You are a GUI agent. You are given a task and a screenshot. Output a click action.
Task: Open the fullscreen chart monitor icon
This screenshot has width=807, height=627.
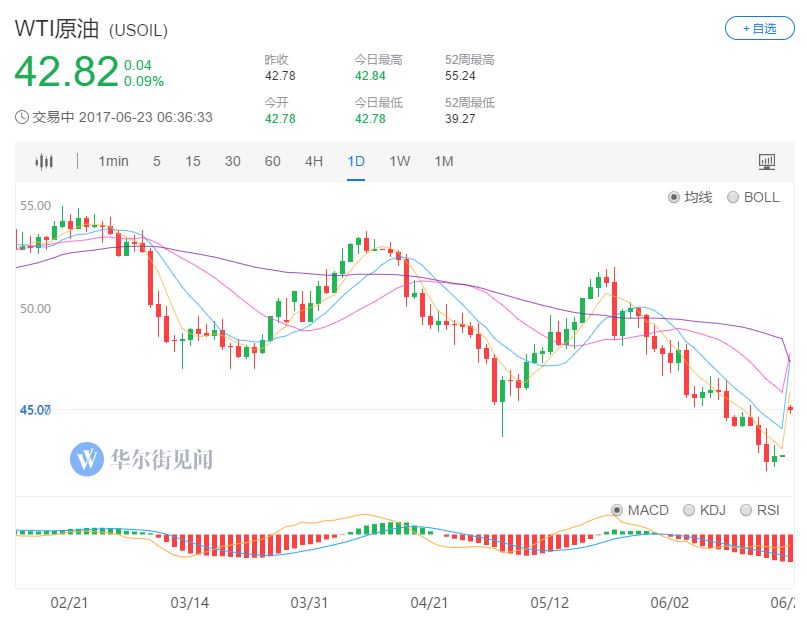click(x=767, y=161)
